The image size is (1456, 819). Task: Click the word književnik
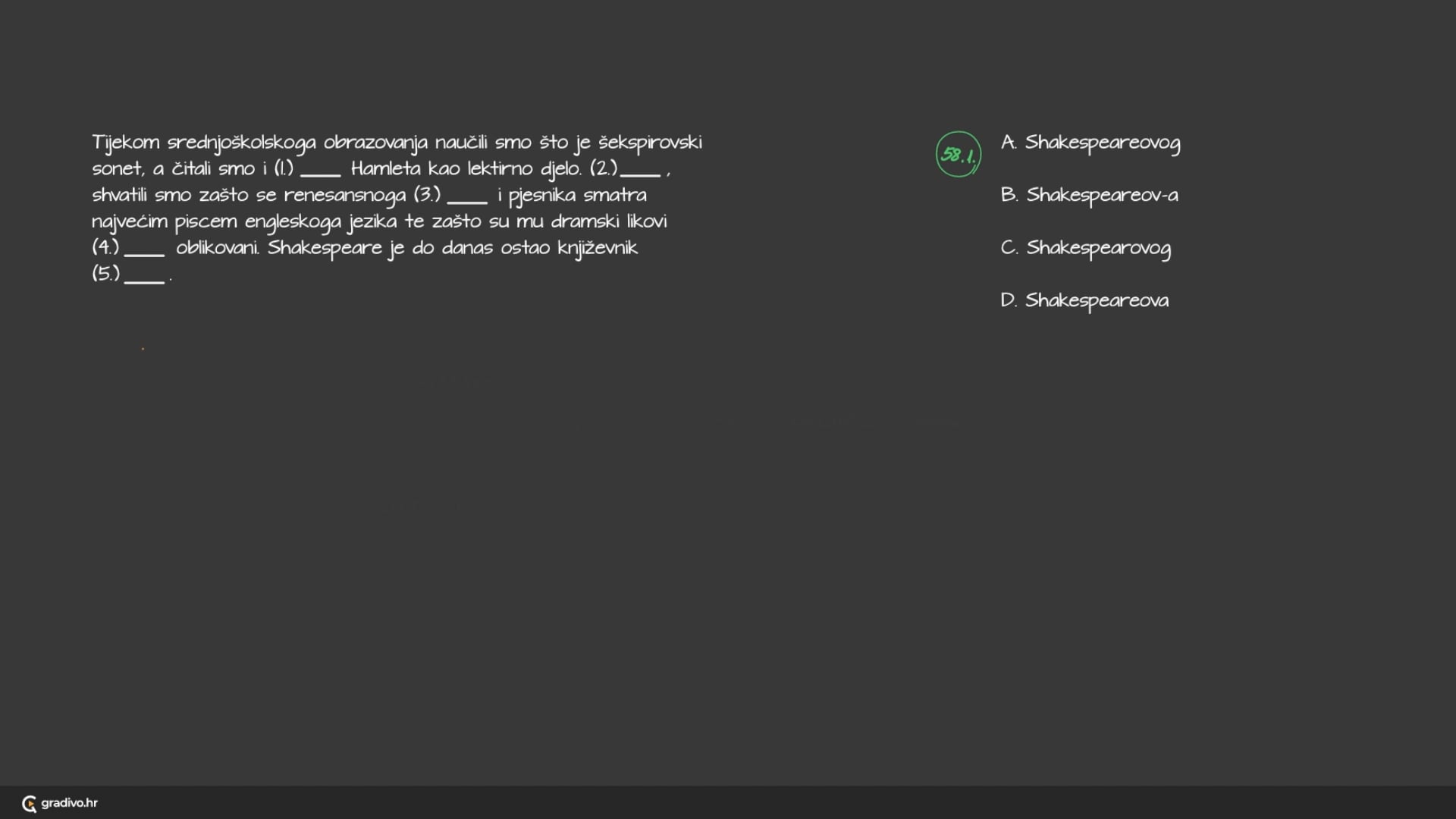point(598,249)
